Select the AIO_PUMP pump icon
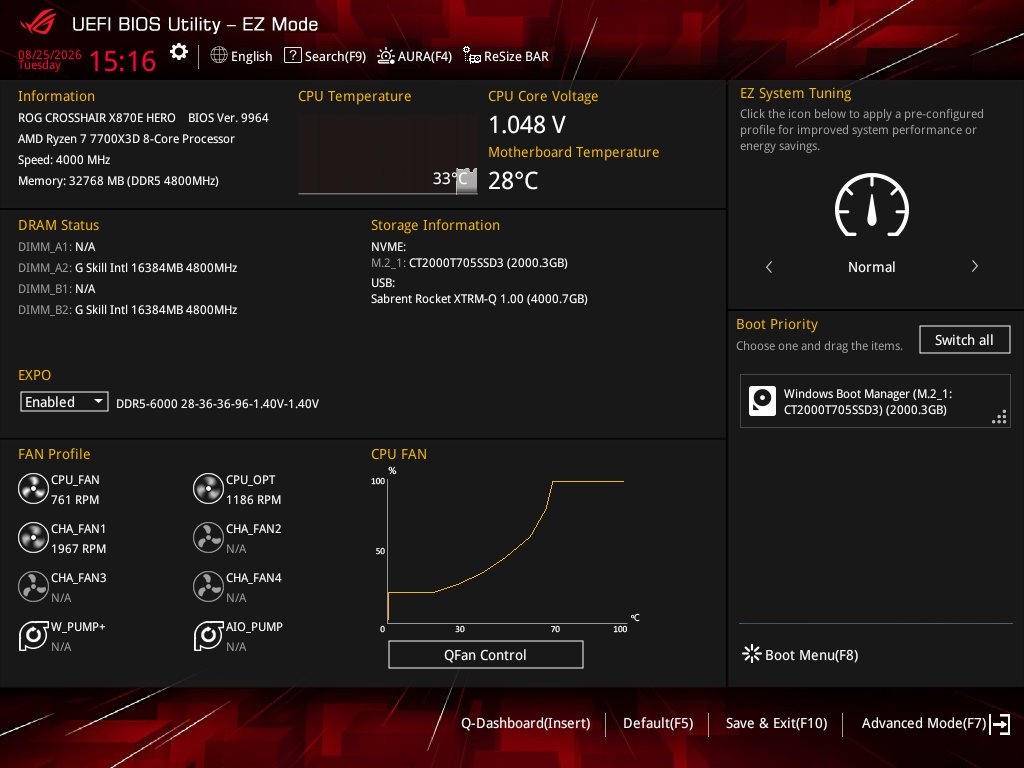 [x=208, y=635]
